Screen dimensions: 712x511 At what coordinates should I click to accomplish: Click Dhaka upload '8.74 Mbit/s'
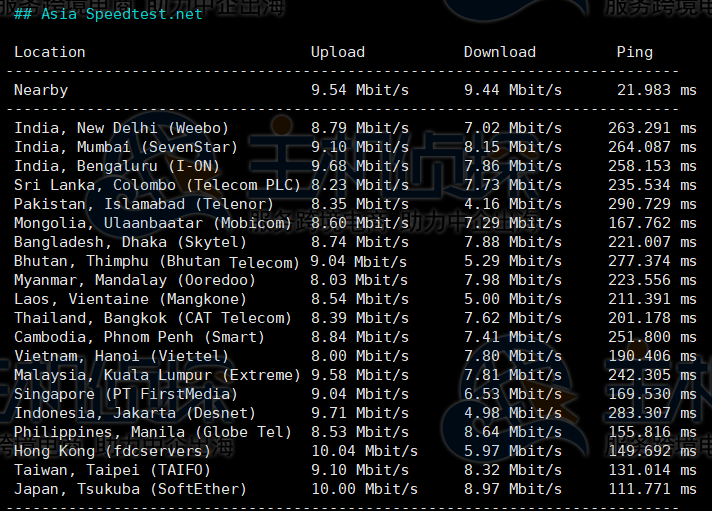[x=360, y=243]
